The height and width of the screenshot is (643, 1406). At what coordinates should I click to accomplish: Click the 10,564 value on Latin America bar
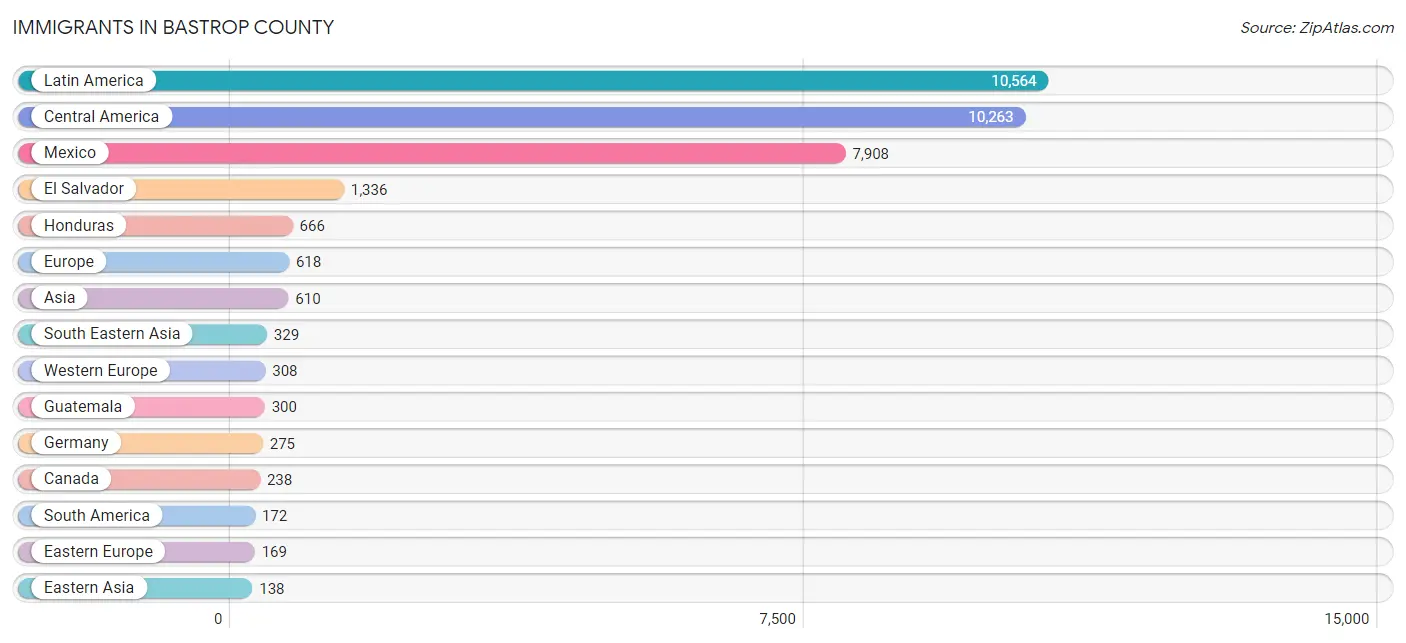(1014, 81)
